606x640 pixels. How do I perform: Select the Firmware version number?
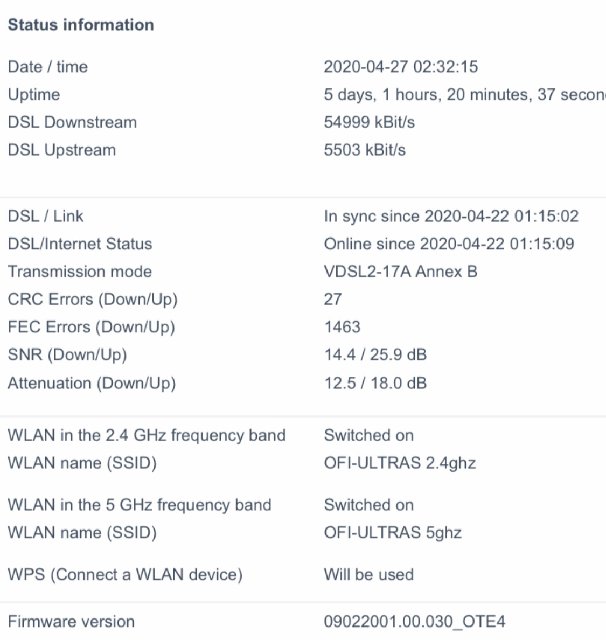[x=415, y=622]
